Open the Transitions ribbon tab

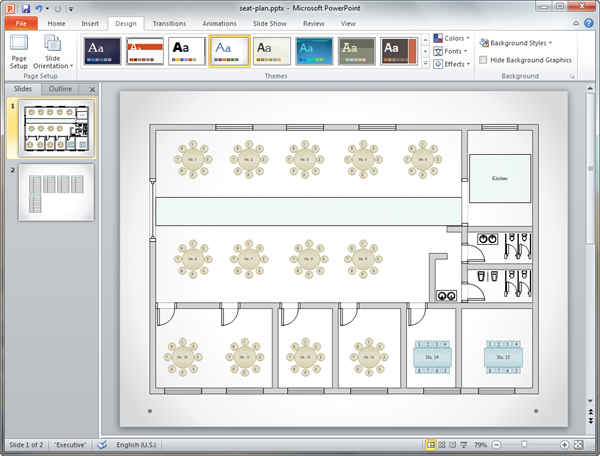pyautogui.click(x=169, y=23)
